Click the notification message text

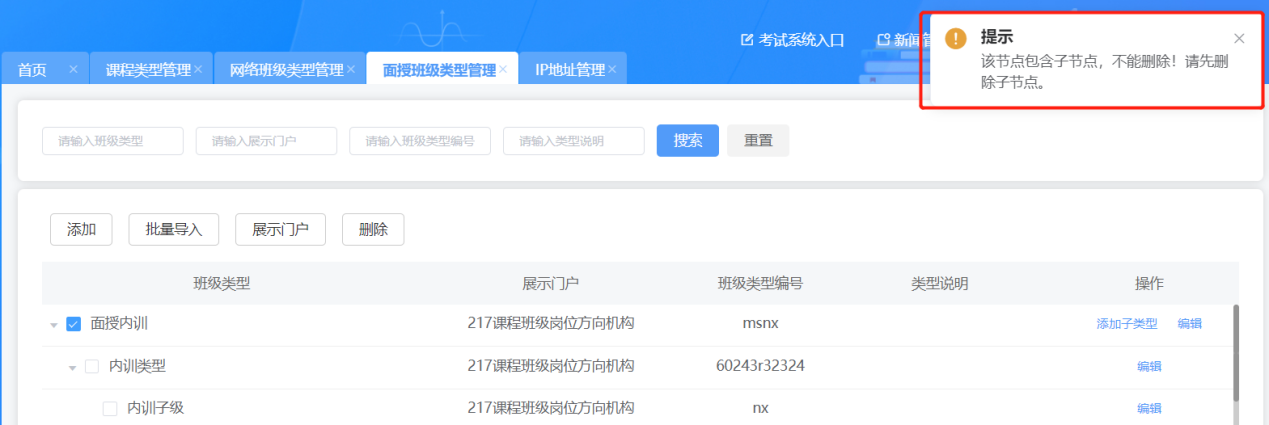(1105, 72)
